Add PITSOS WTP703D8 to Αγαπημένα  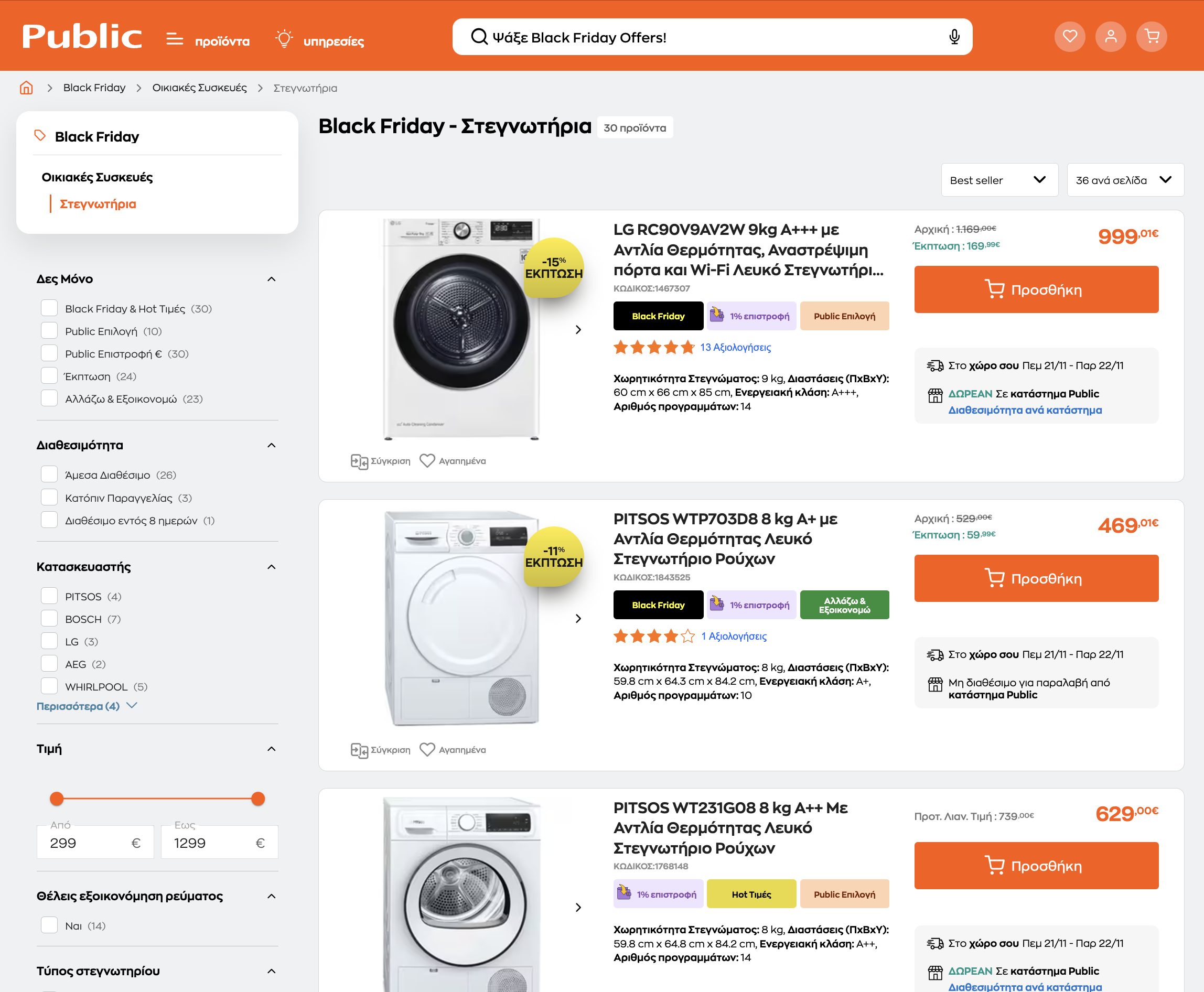(453, 750)
